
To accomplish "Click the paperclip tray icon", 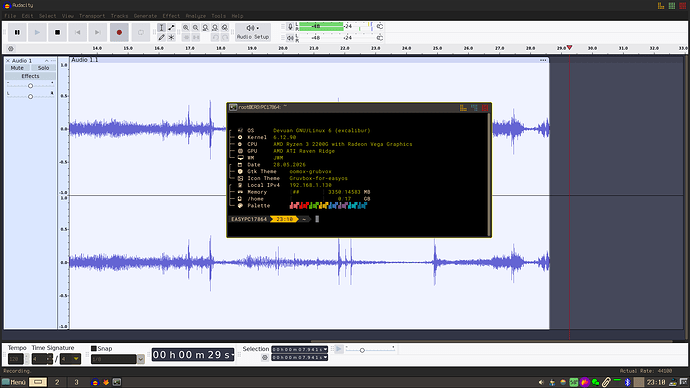I will click(606, 382).
